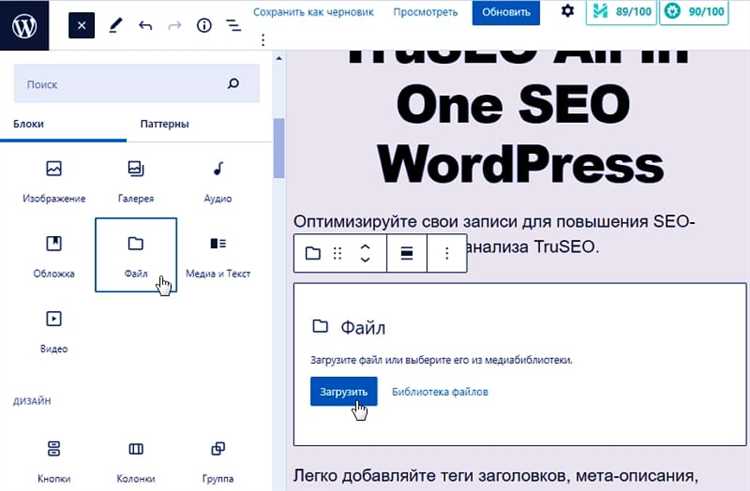Focus the Поиск block search field
The height and width of the screenshot is (491, 750).
point(137,84)
